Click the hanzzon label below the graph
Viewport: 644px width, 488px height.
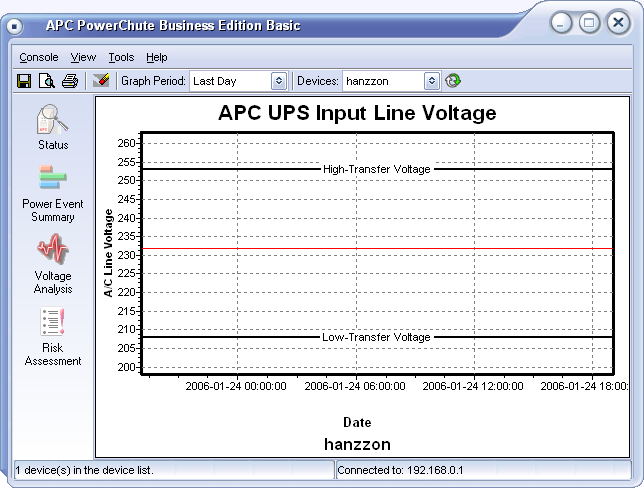coord(357,444)
